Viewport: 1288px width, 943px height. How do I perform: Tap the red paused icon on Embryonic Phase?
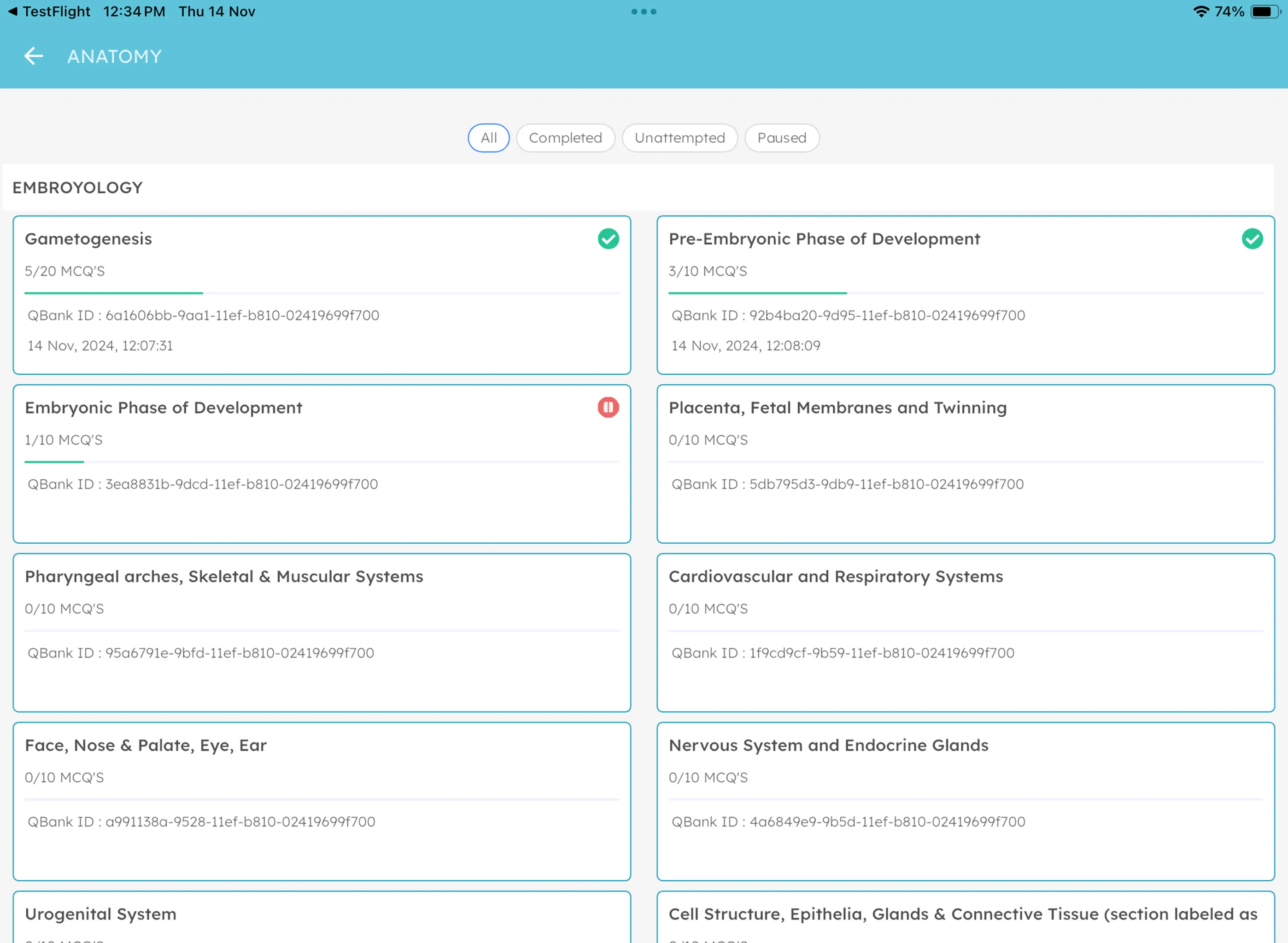608,407
